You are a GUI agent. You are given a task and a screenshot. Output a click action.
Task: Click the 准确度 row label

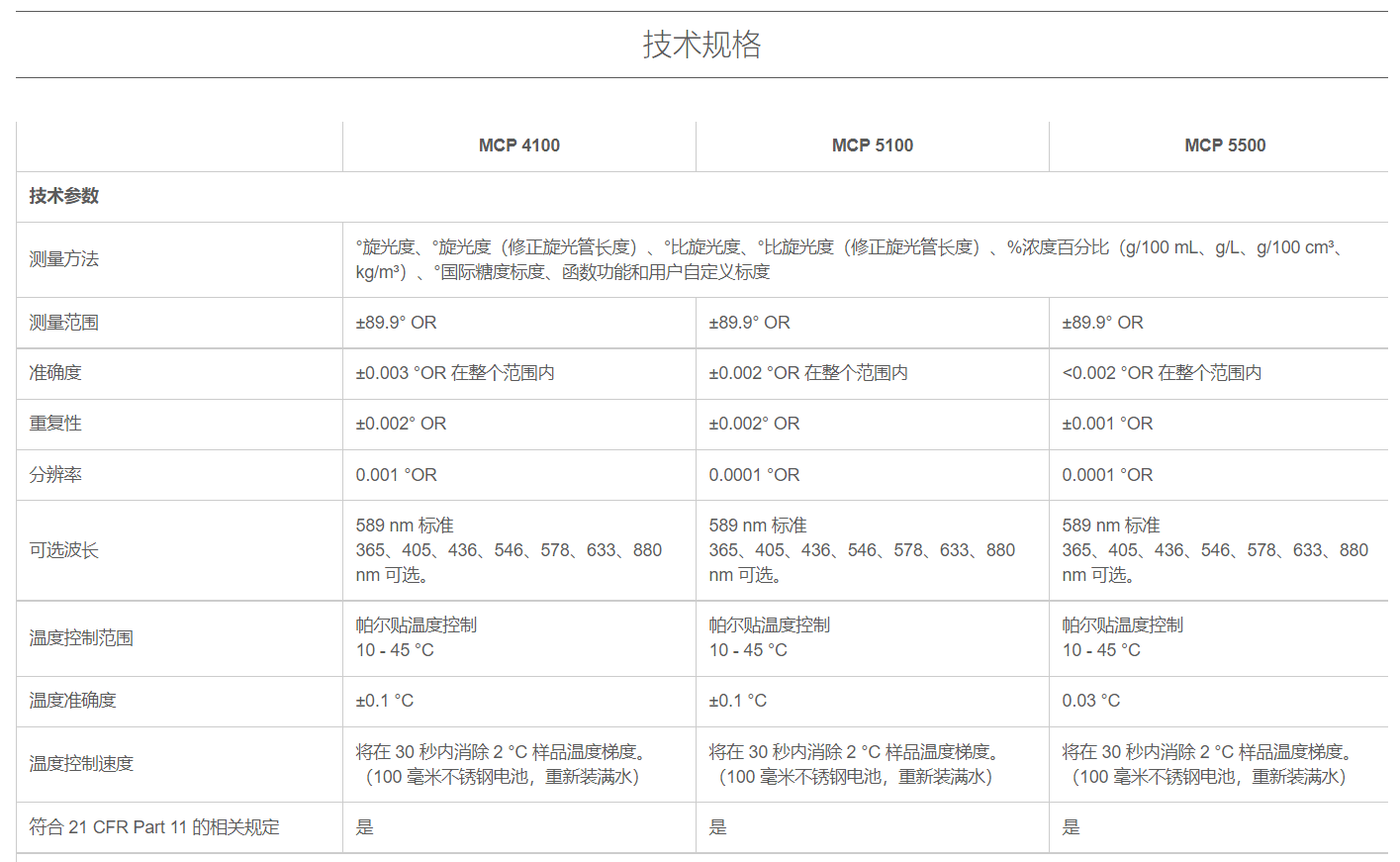[55, 373]
